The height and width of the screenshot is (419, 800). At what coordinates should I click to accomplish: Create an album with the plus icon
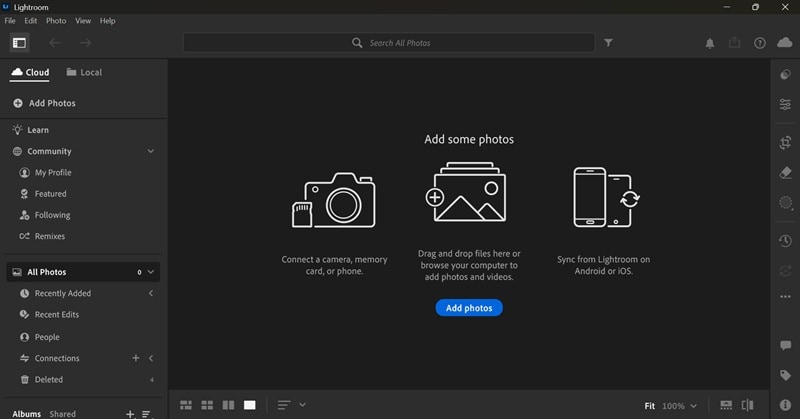130,414
